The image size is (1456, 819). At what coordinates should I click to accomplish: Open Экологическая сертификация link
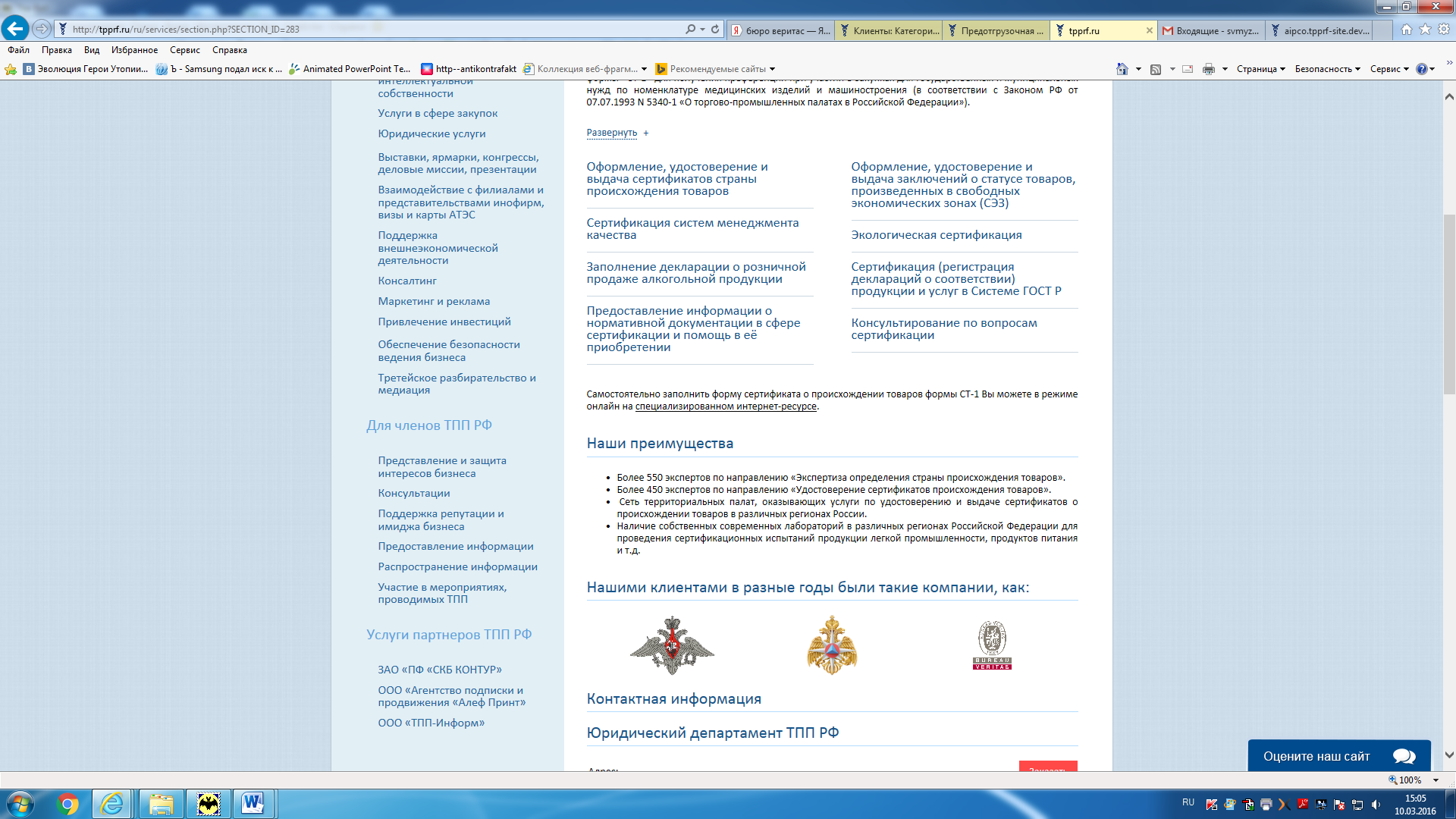tap(936, 235)
